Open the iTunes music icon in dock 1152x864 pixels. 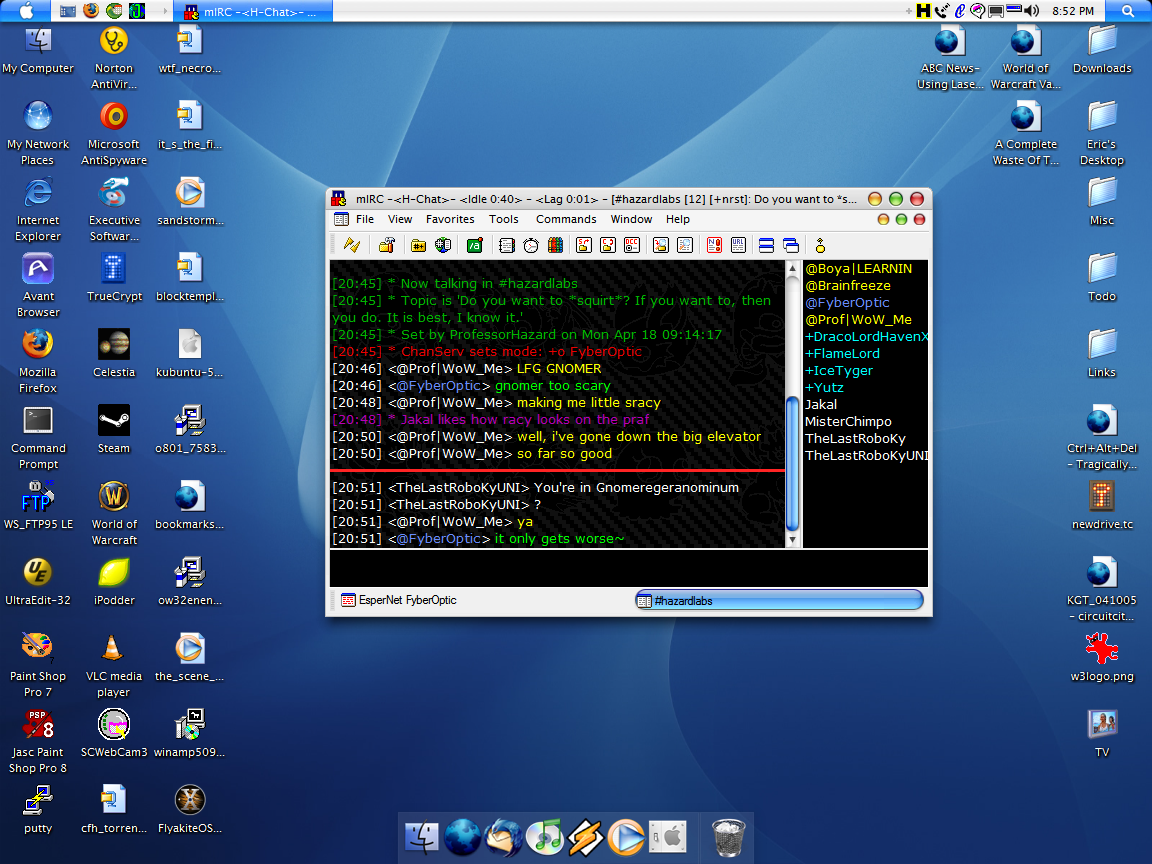coord(545,837)
